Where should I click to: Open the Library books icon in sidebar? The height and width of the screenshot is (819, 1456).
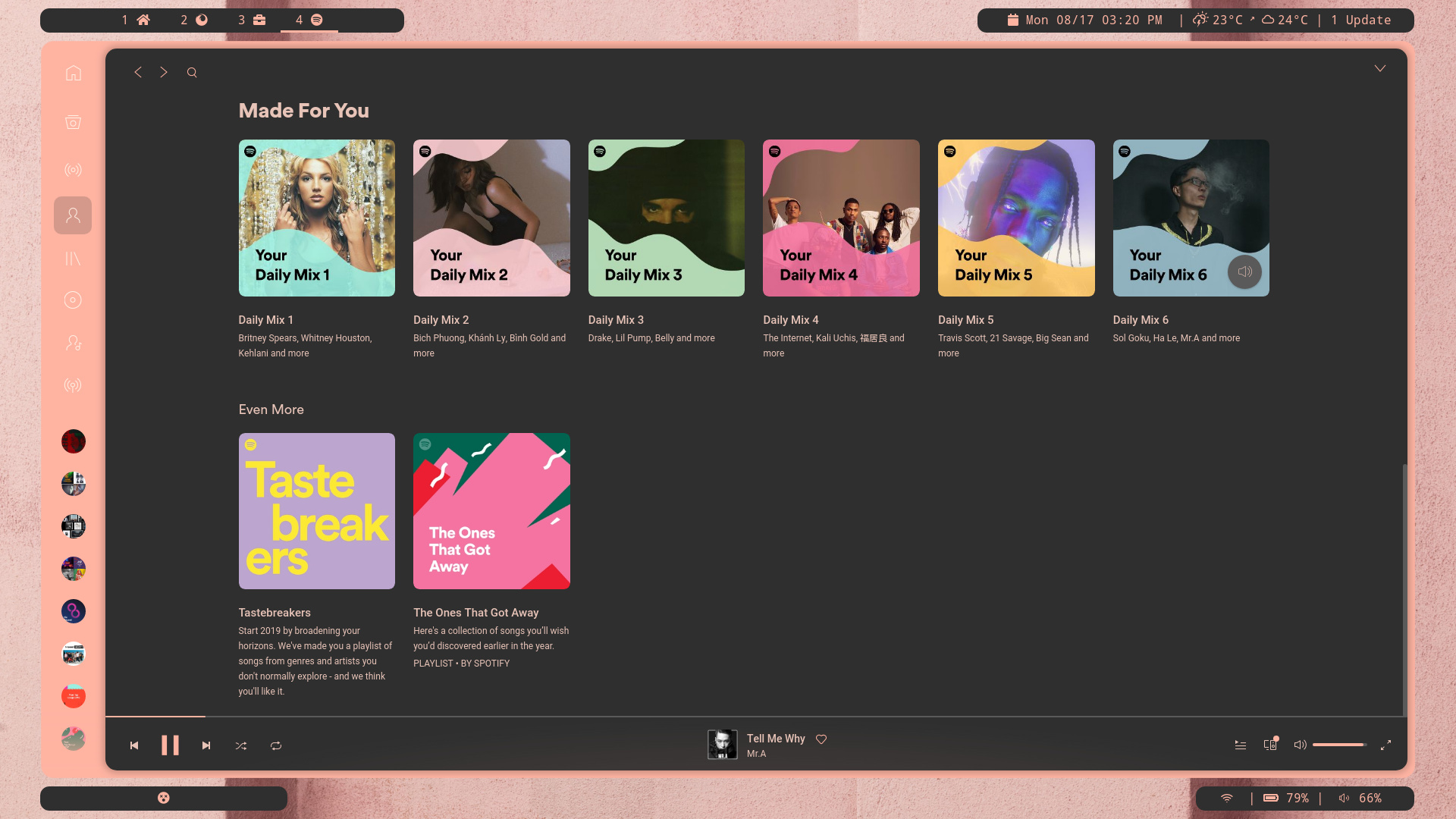[73, 259]
